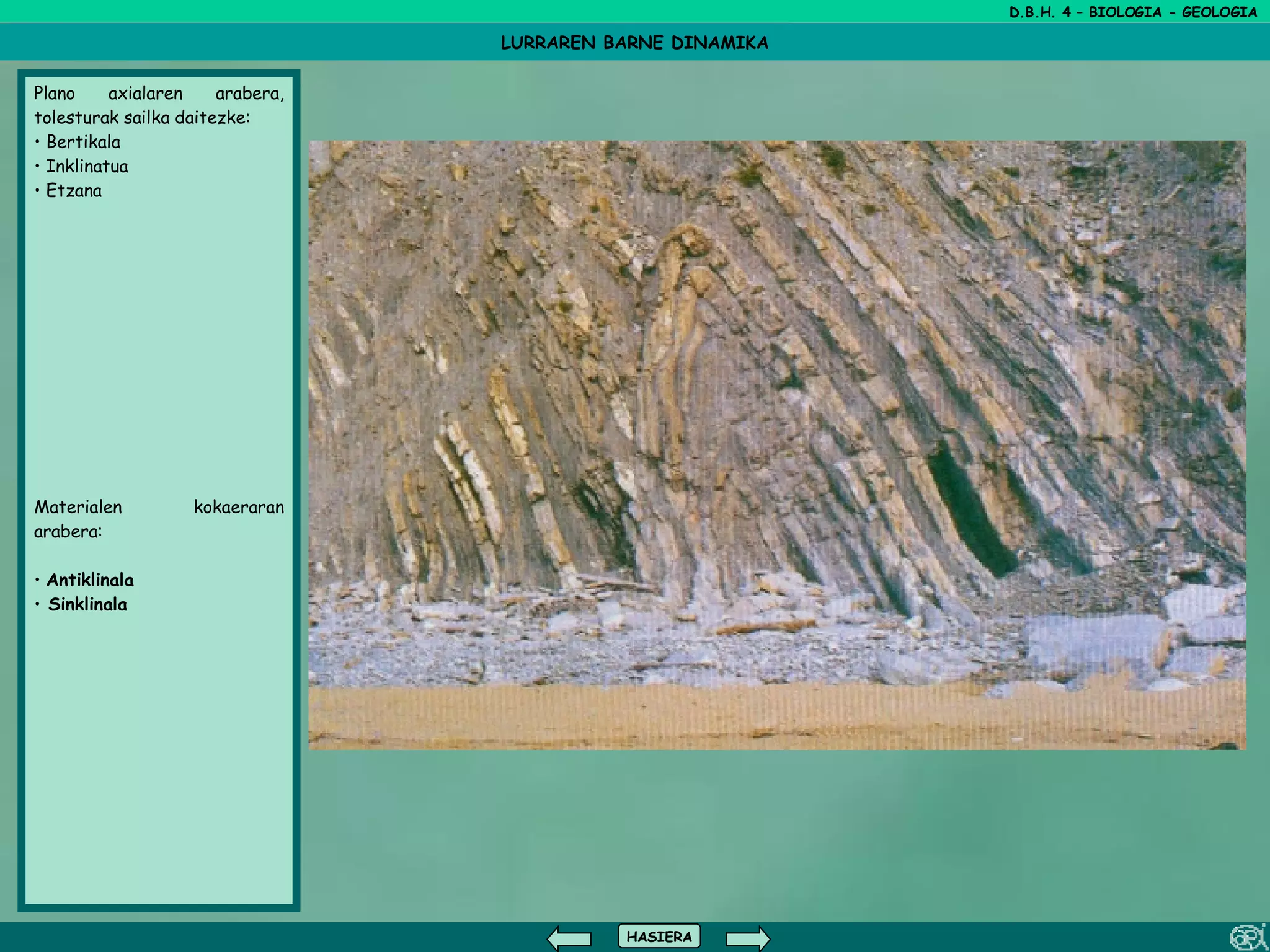Select the Etzana bullet item

click(x=74, y=191)
